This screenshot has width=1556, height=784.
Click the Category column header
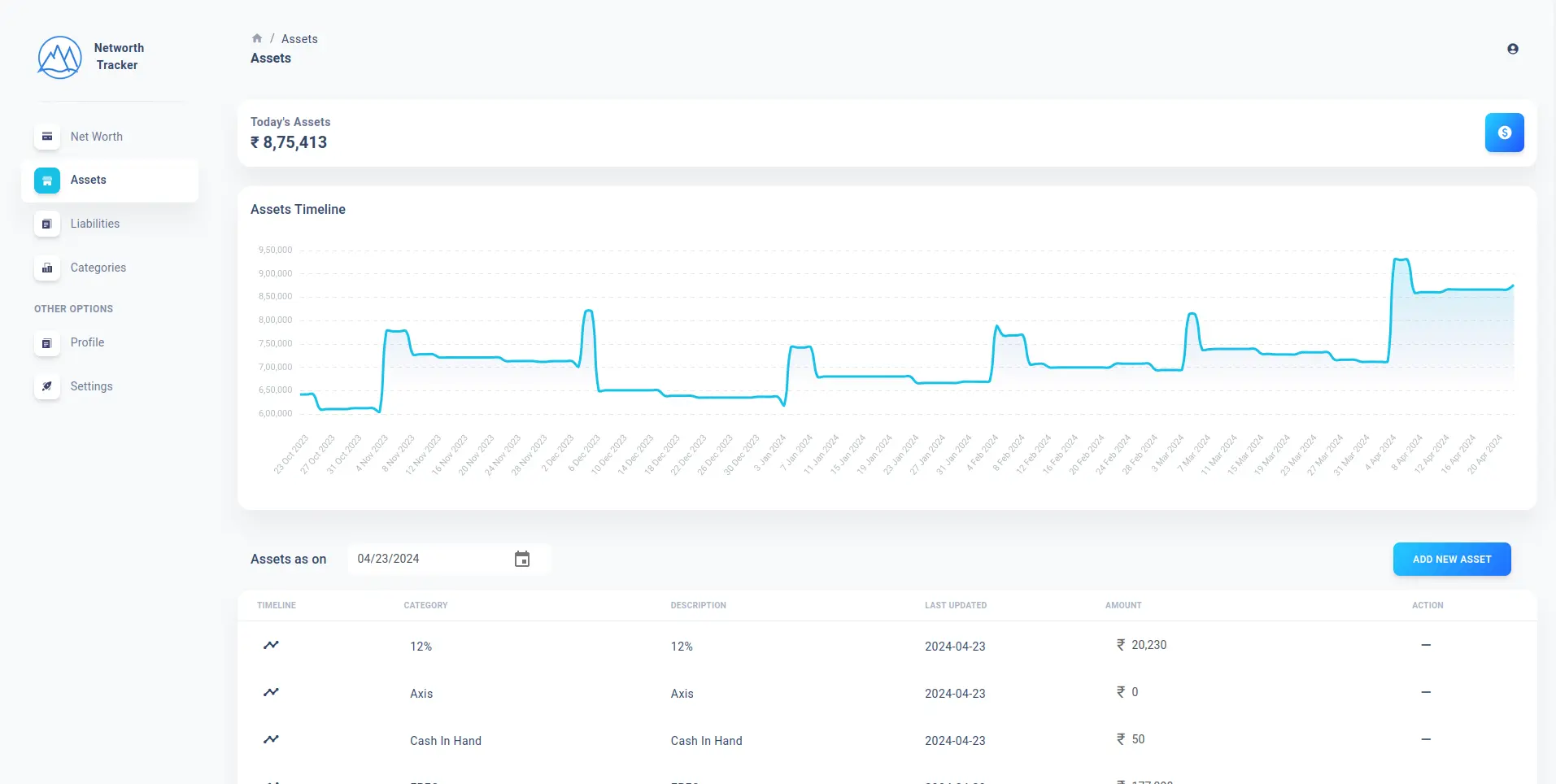[x=425, y=605]
